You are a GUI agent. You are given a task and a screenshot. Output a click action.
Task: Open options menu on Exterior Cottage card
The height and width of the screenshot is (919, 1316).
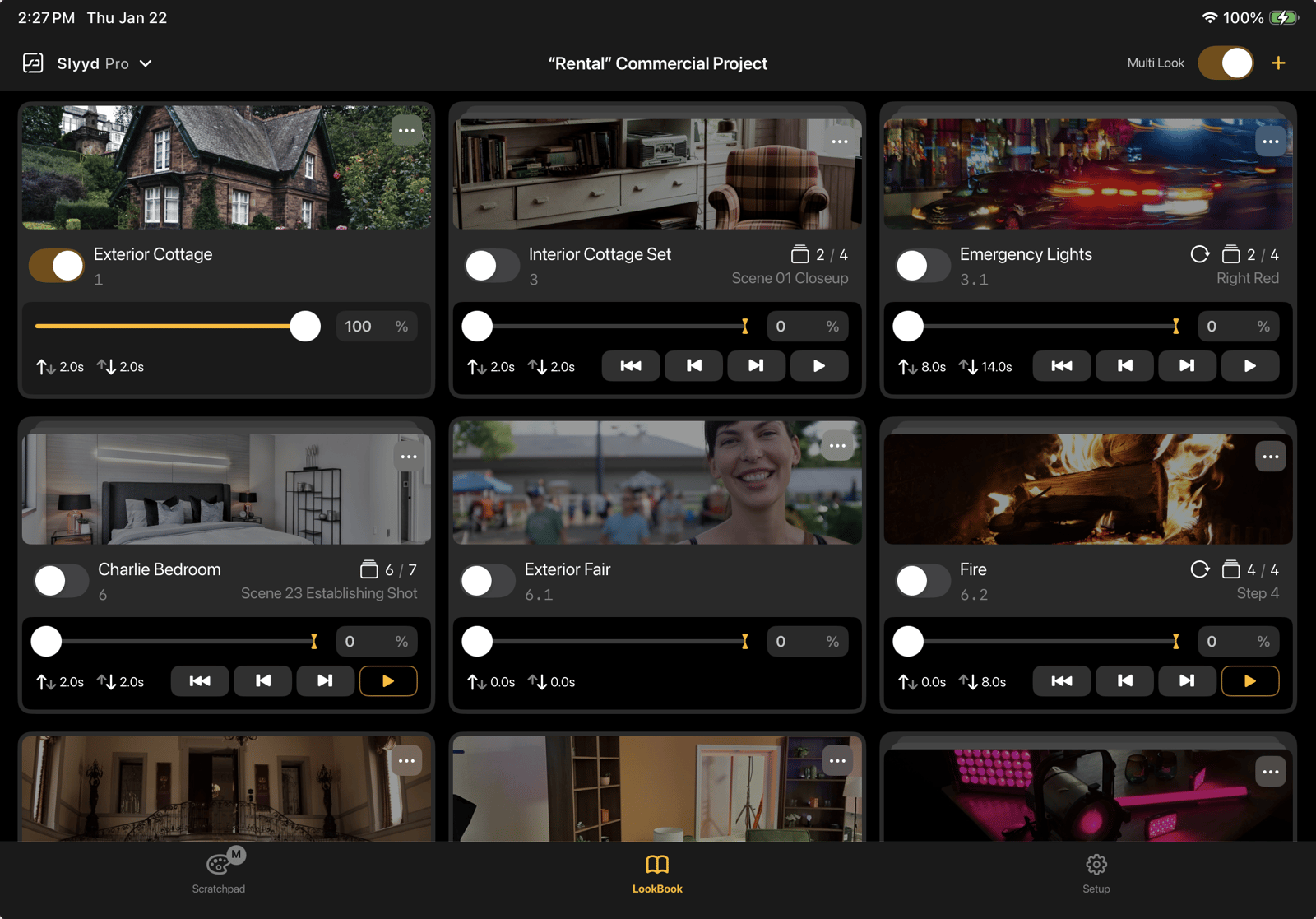406,131
